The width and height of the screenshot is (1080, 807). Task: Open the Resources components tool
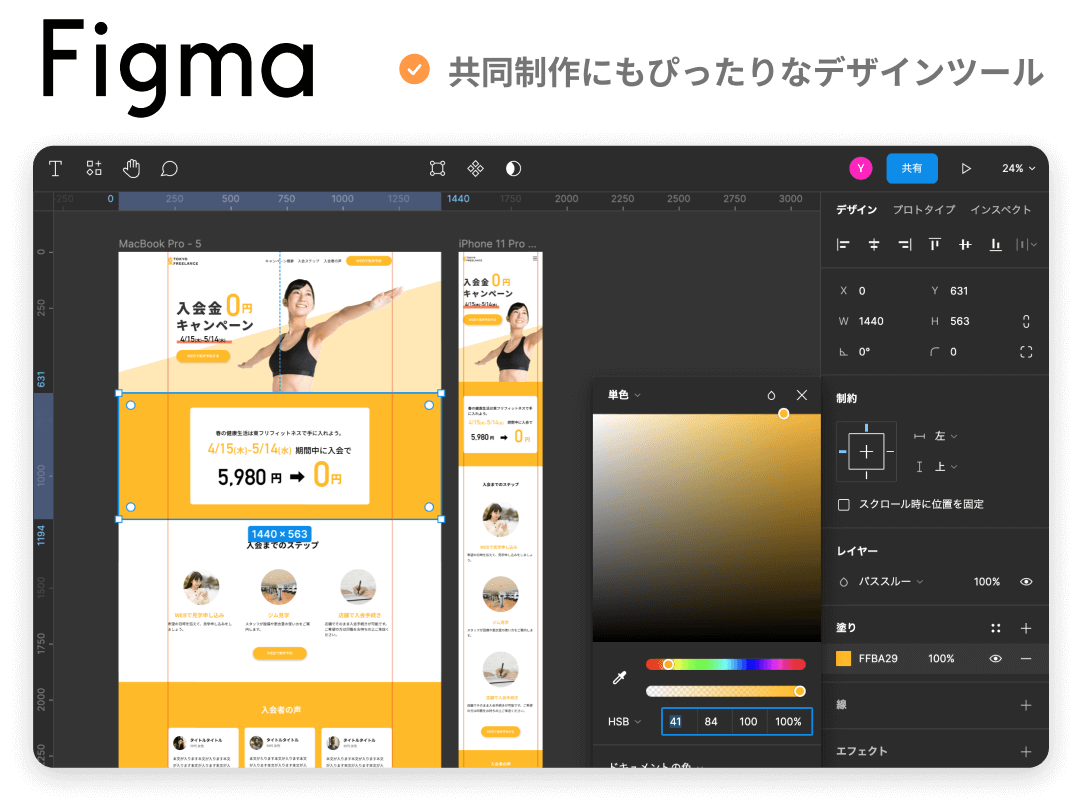(x=93, y=168)
